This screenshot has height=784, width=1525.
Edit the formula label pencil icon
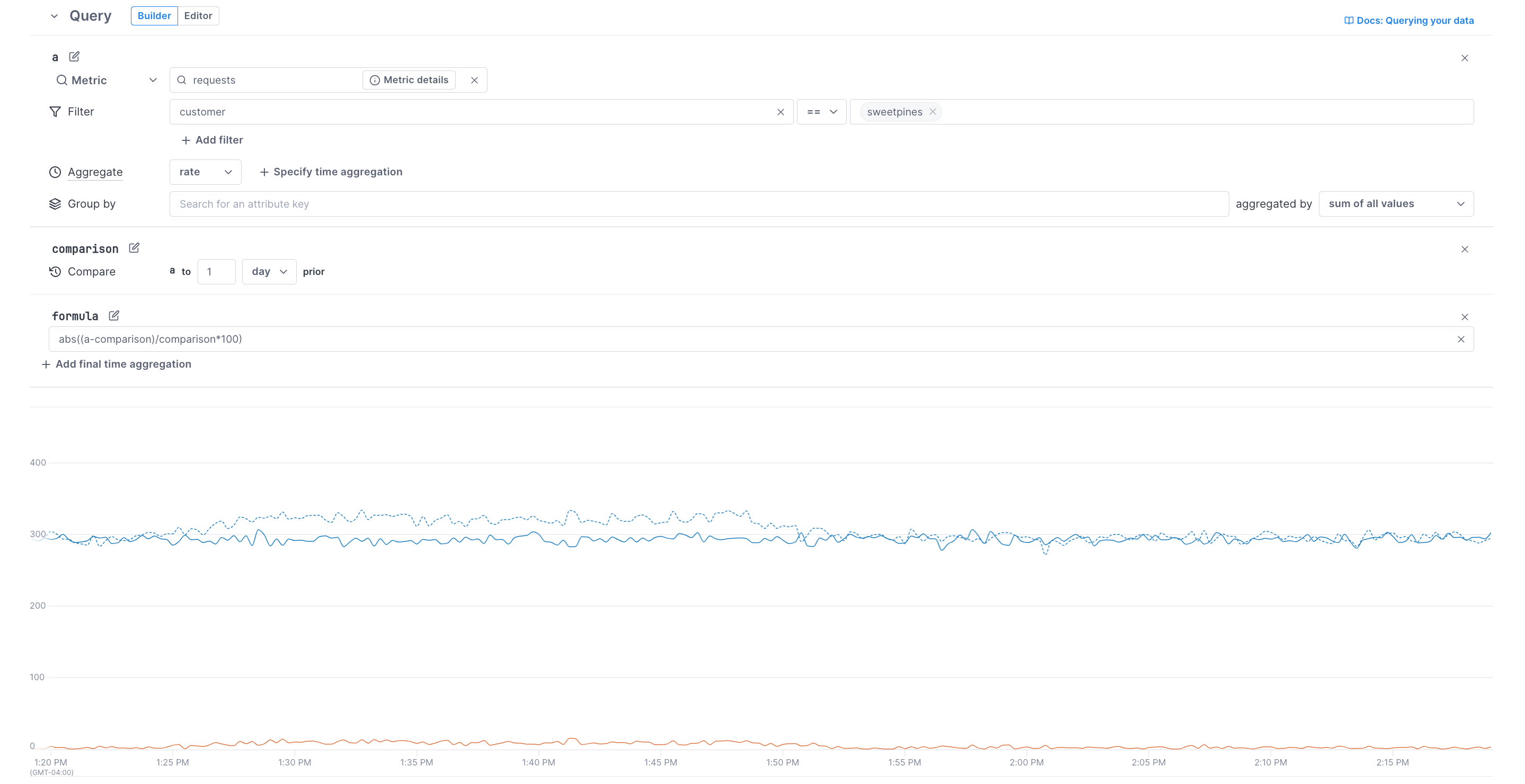tap(113, 315)
